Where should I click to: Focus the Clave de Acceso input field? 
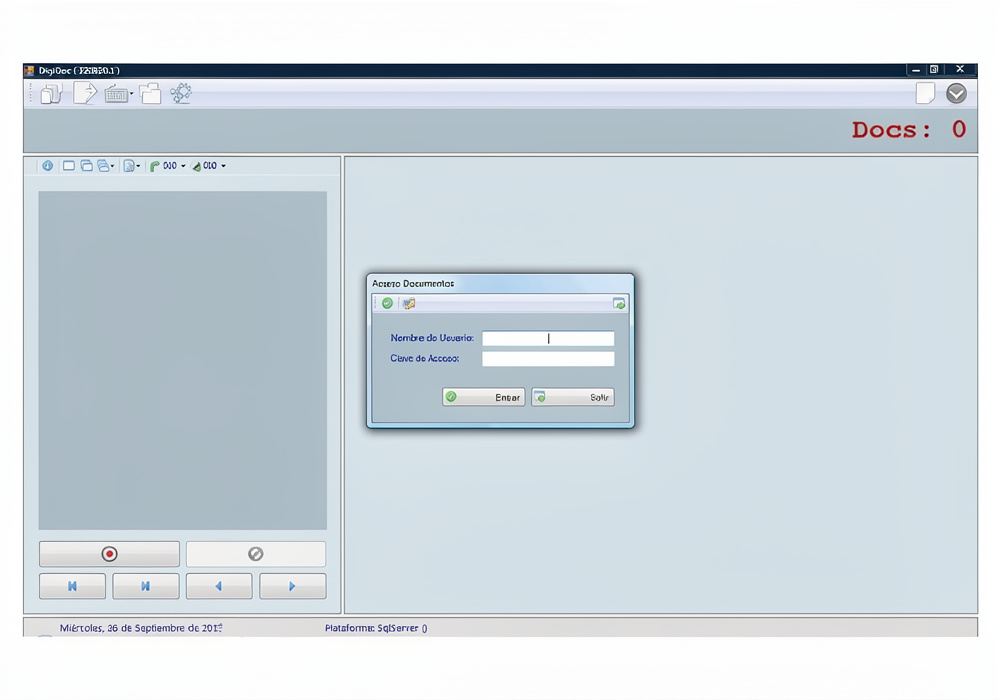[x=548, y=359]
